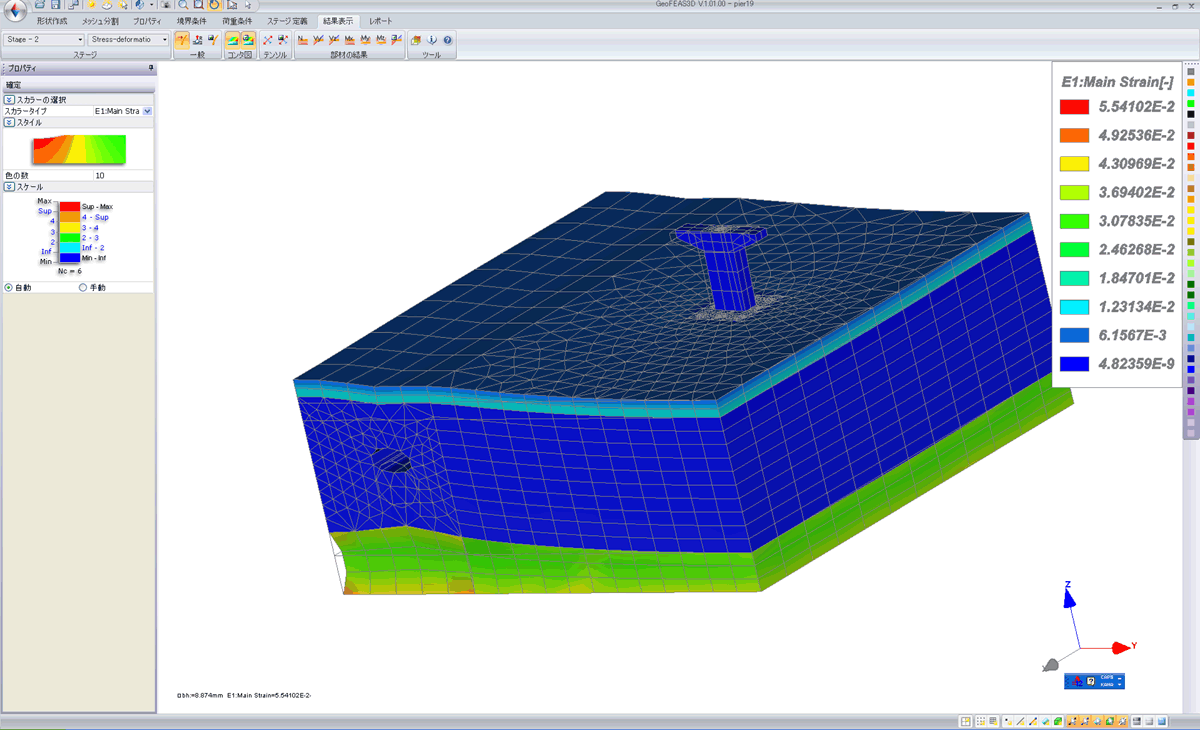Screen dimensions: 1200x730
Task: Click the save floppy disk icon
Action: [x=56, y=5]
